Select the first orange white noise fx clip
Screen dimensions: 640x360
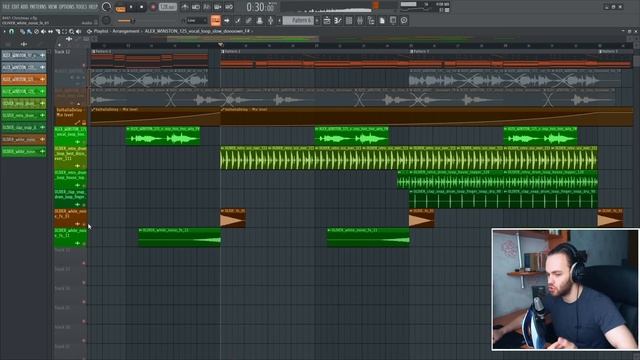click(x=233, y=218)
